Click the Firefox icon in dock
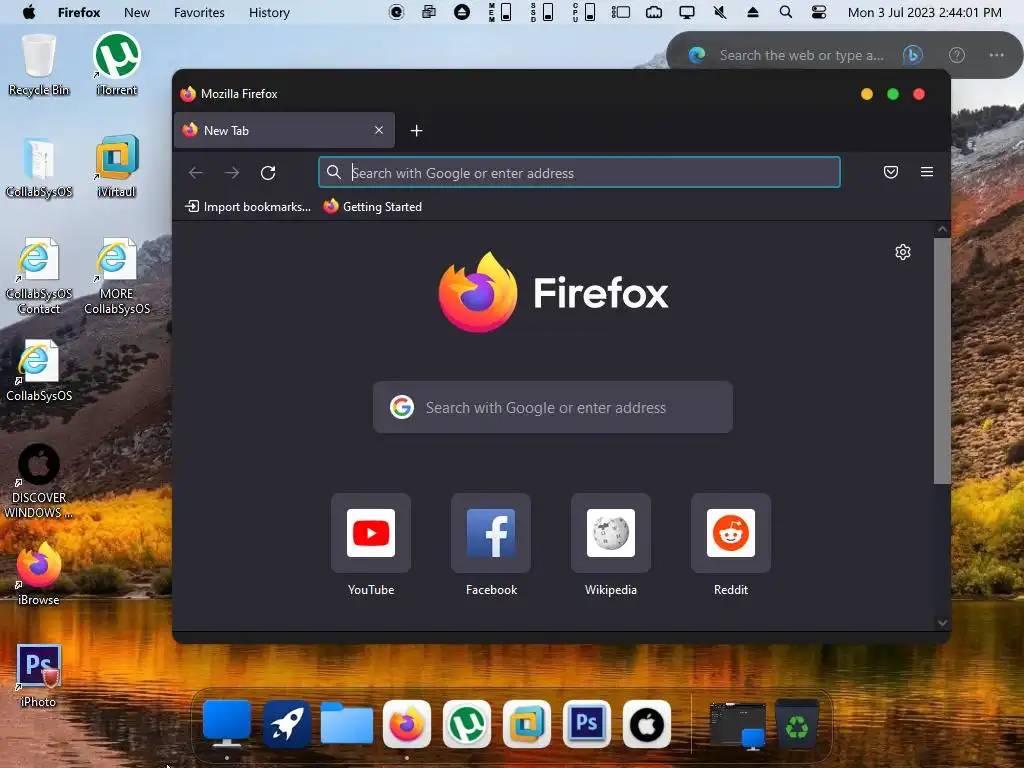1024x768 pixels. 407,724
